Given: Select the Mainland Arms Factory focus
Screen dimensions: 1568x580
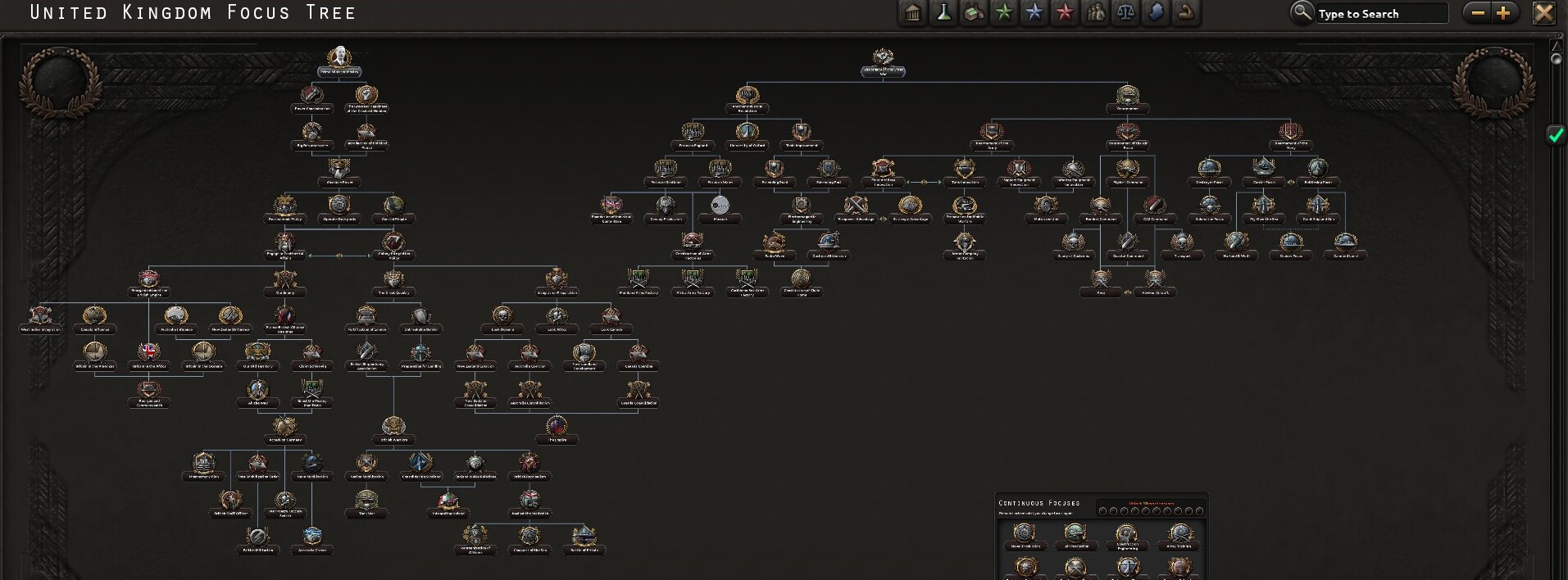Looking at the screenshot, I should 639,283.
